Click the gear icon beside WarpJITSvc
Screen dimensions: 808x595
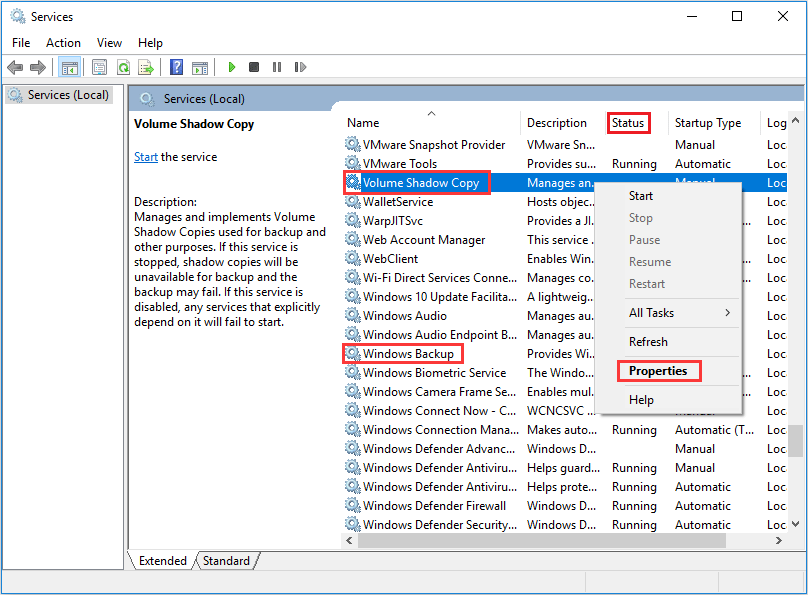pyautogui.click(x=352, y=220)
